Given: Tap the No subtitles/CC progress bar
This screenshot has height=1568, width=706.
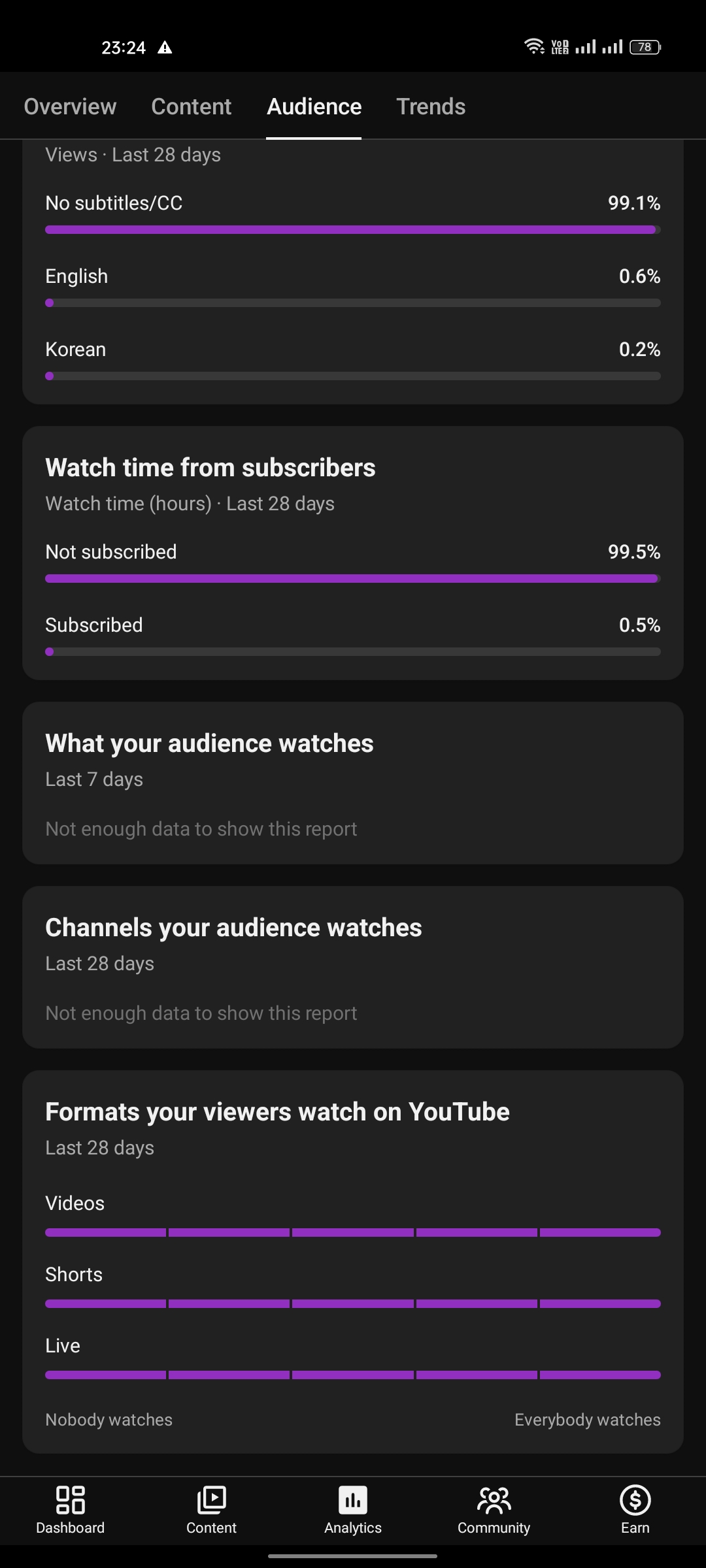Looking at the screenshot, I should point(353,230).
